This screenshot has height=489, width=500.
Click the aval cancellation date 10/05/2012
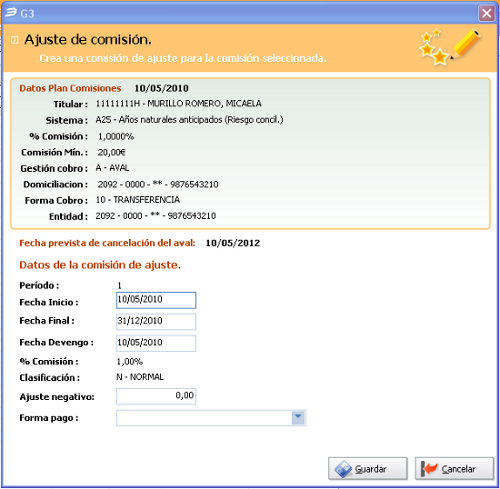(233, 243)
